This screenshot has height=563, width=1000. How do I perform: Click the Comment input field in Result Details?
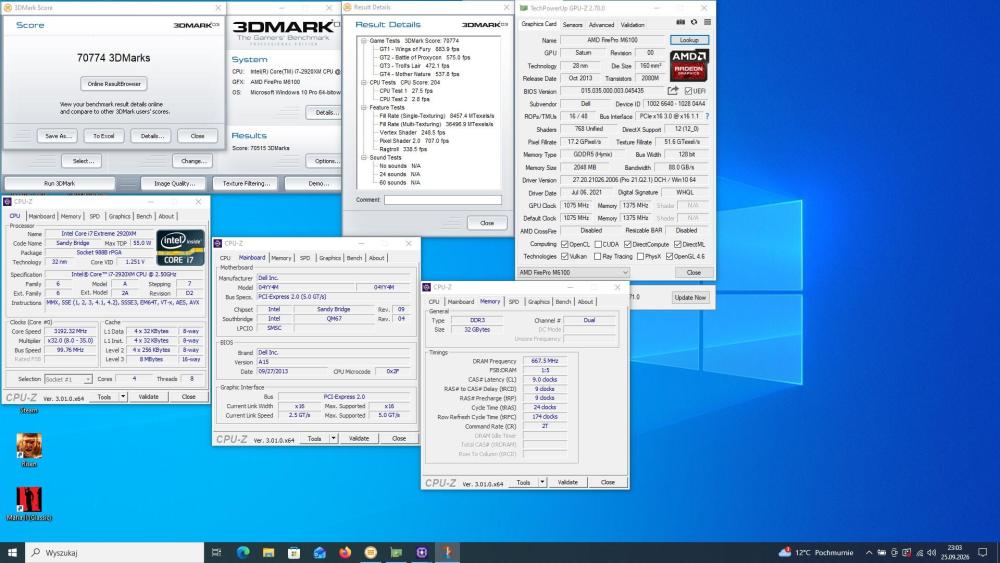pos(443,200)
